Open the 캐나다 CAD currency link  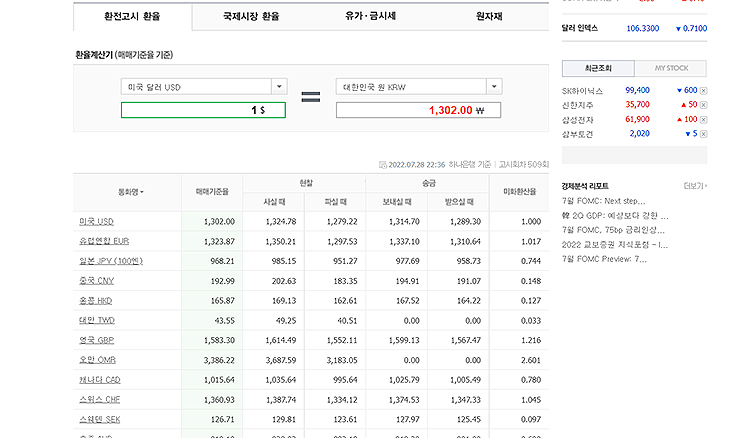click(x=100, y=380)
